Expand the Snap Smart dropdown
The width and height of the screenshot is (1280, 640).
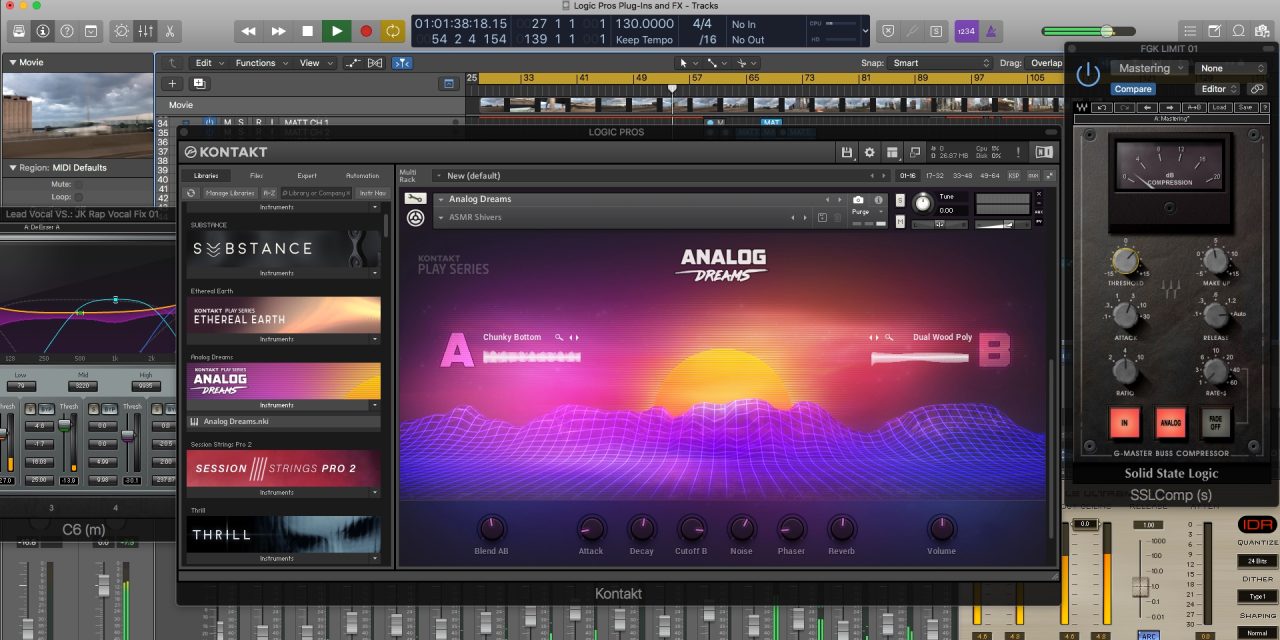point(939,63)
